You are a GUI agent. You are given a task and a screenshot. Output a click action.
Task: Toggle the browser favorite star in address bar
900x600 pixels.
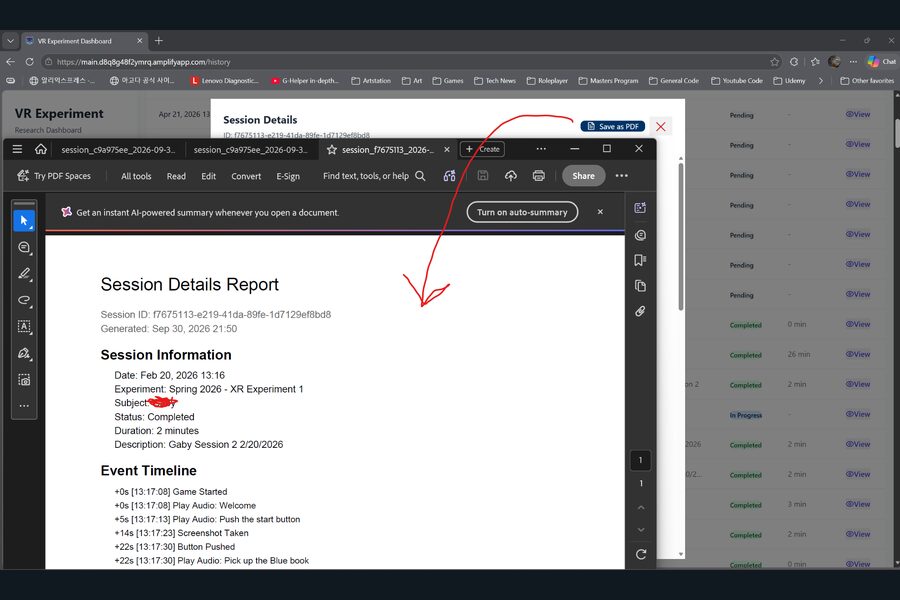coord(775,61)
